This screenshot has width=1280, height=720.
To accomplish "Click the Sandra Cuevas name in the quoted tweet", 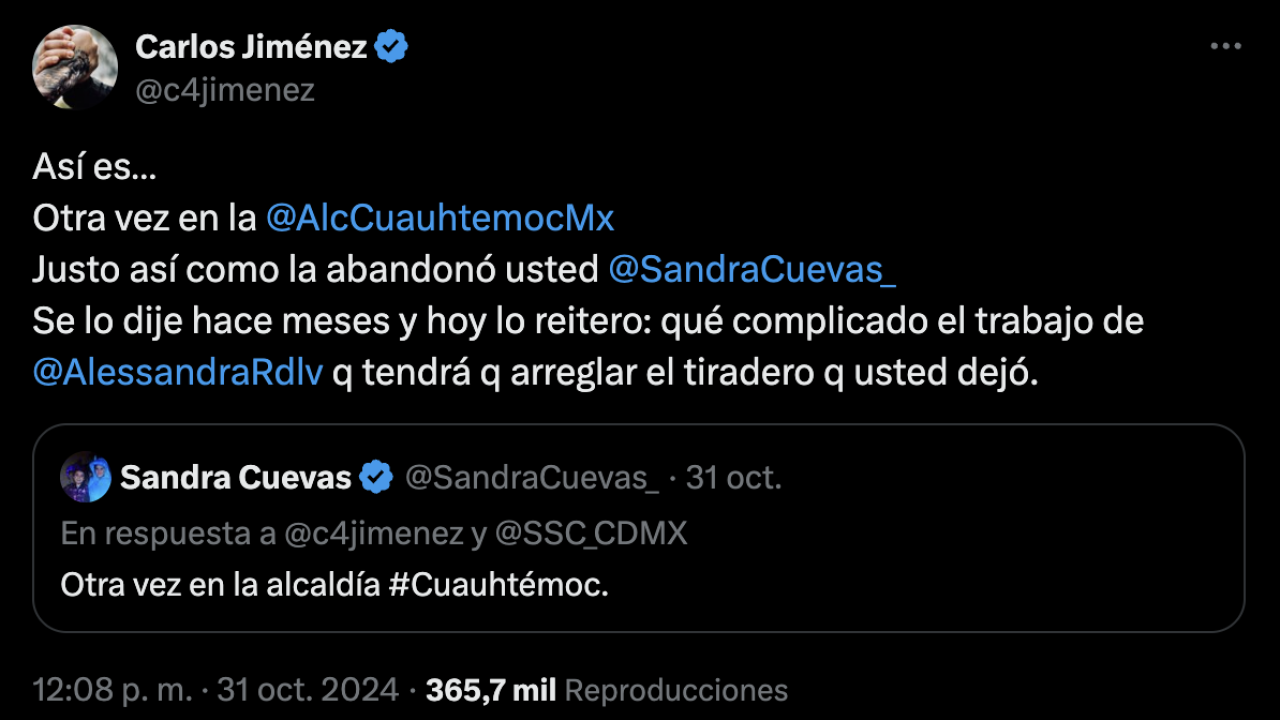I will click(x=236, y=478).
